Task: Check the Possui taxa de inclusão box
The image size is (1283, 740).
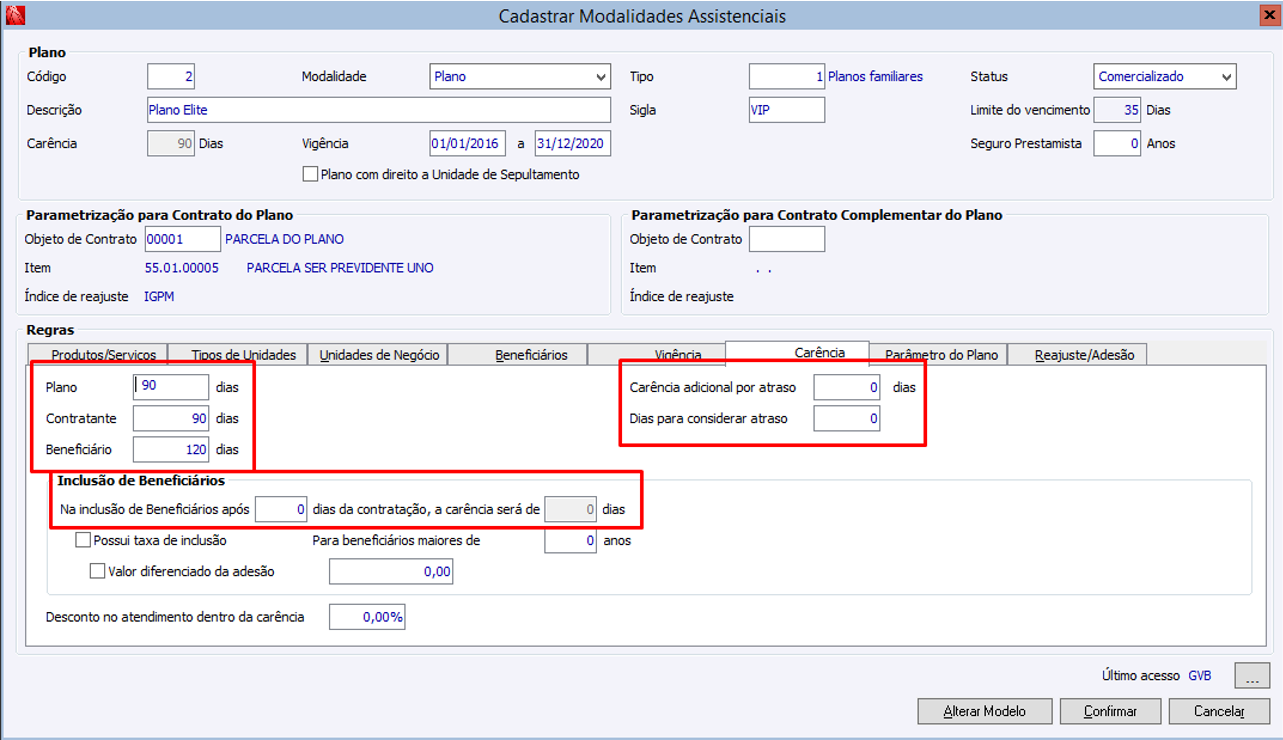Action: click(x=83, y=541)
